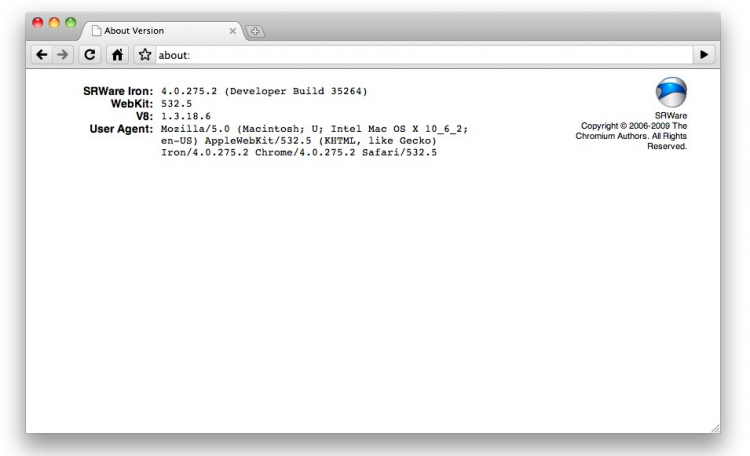Click the SRWare Iron globe logo
This screenshot has width=750, height=456.
(671, 93)
